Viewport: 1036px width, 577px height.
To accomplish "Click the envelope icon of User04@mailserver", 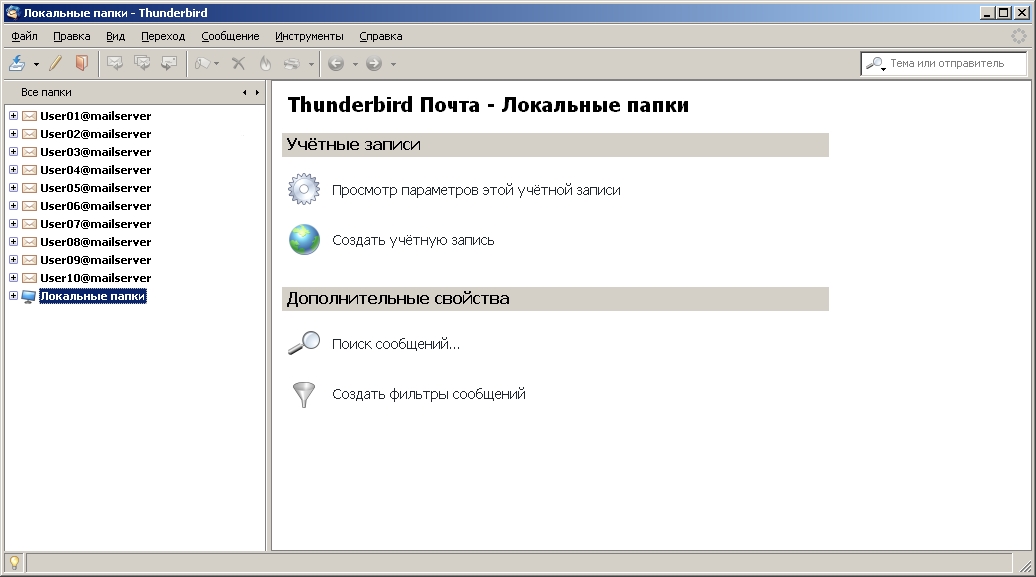I will pyautogui.click(x=29, y=170).
